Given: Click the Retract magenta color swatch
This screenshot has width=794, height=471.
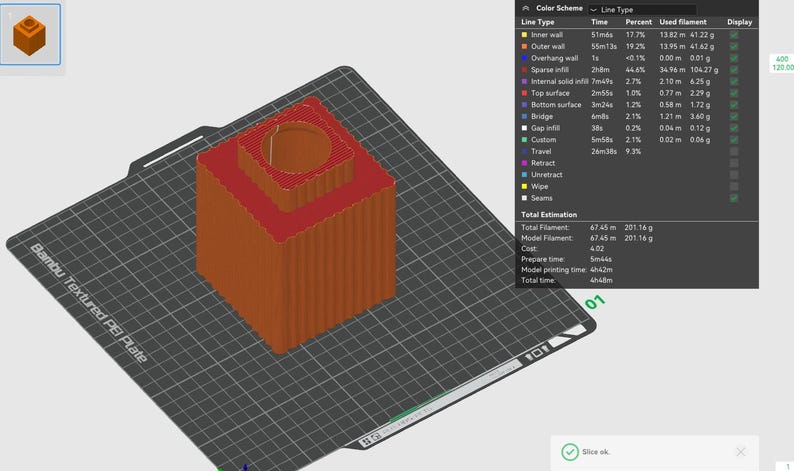Looking at the screenshot, I should click(524, 163).
